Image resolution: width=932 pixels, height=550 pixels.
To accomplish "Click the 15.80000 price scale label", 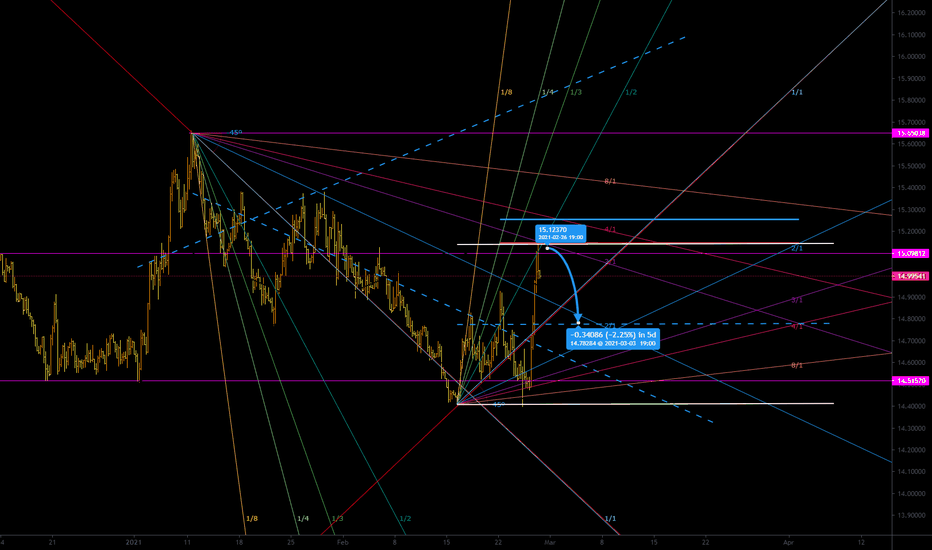I will [x=912, y=100].
